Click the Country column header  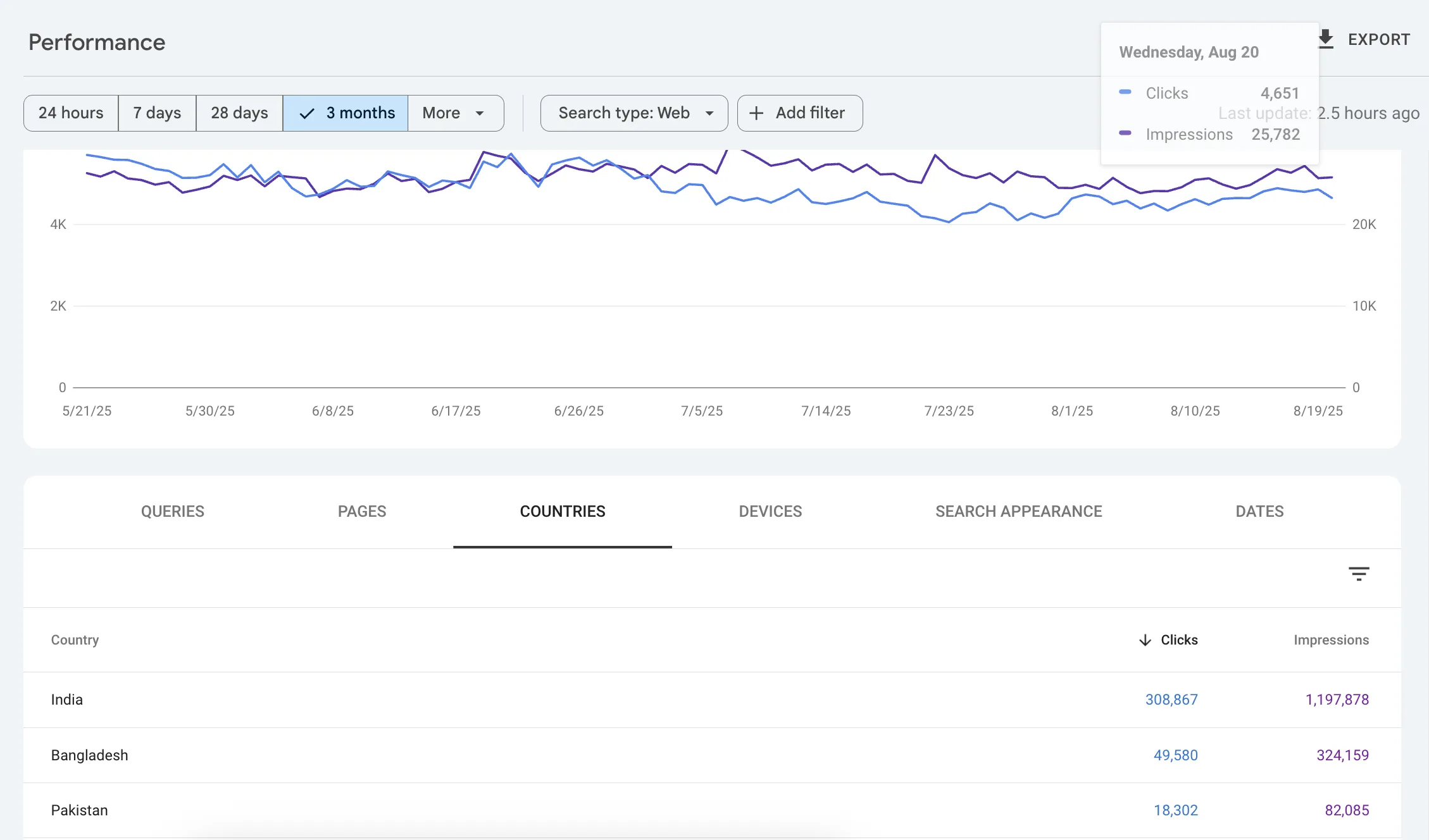[75, 640]
